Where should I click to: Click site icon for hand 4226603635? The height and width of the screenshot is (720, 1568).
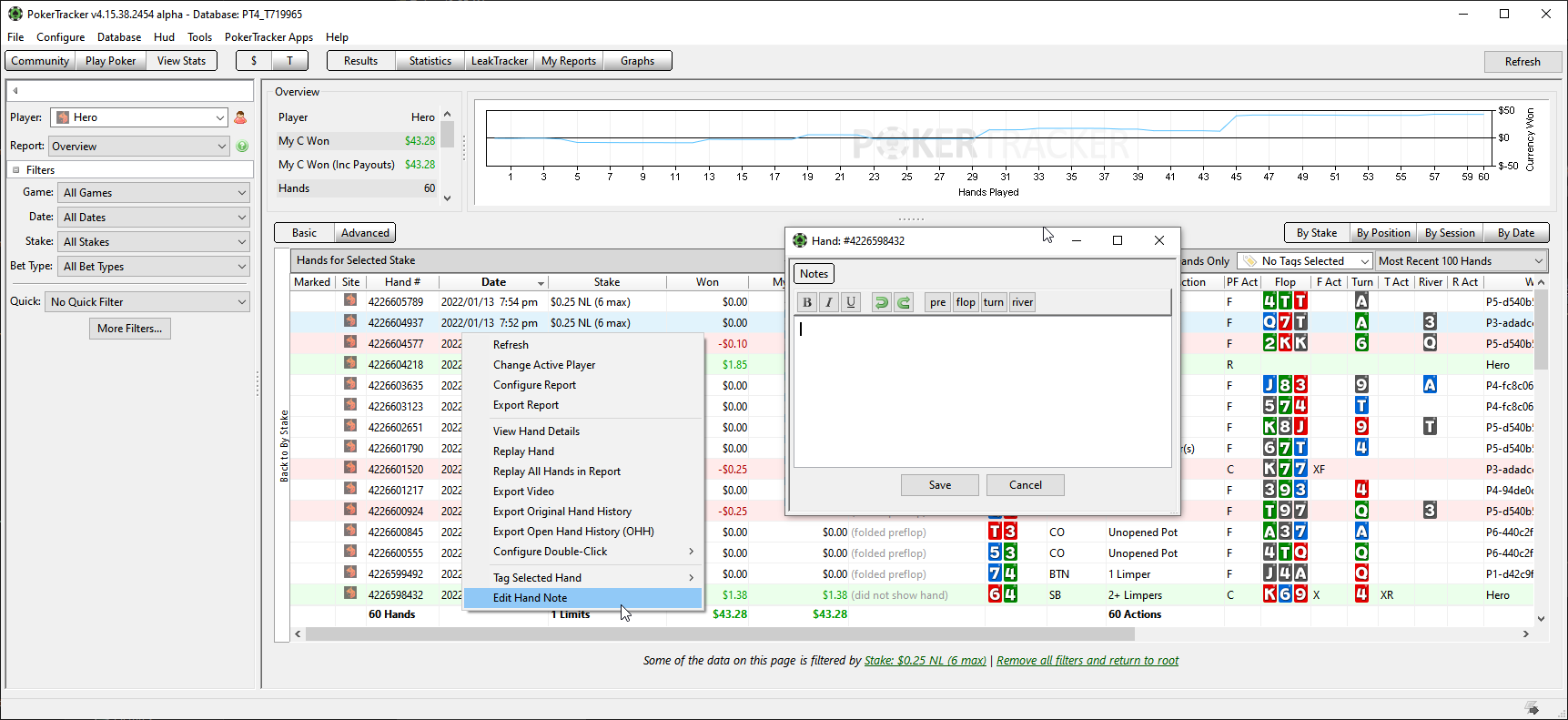(350, 385)
